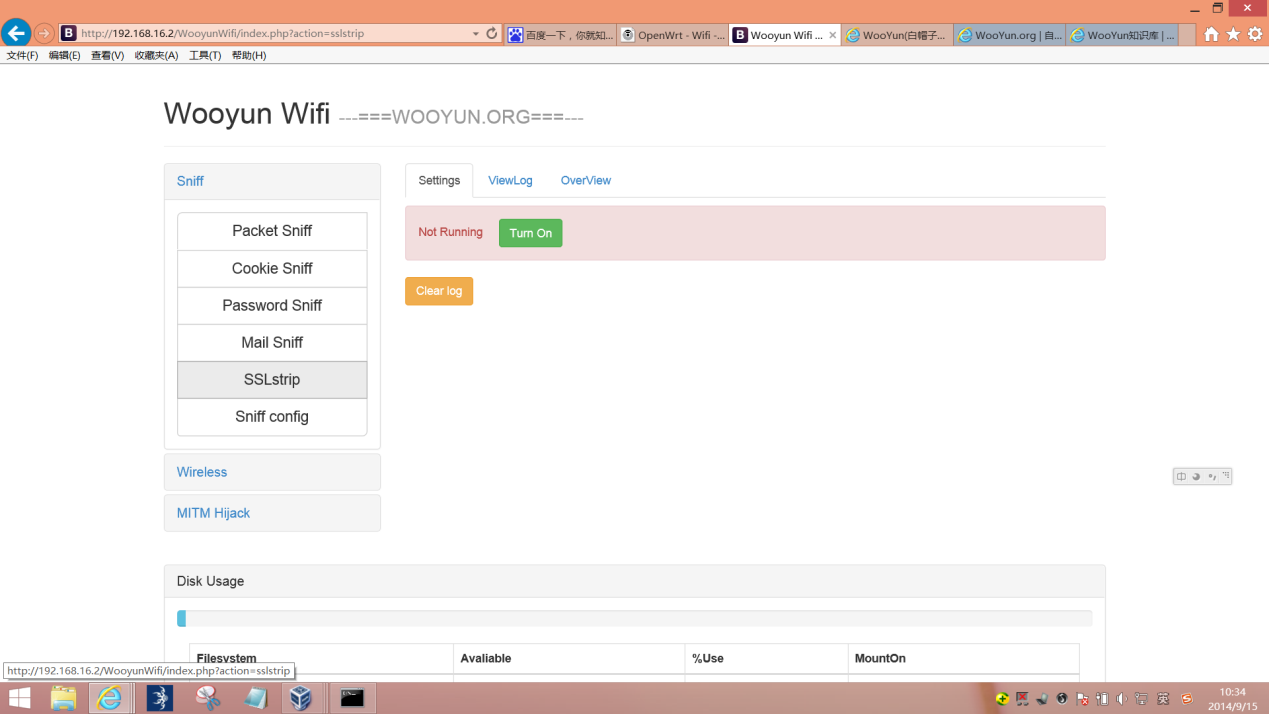This screenshot has width=1269, height=714.
Task: Open VirtualBox icon in the taskbar
Action: 301,697
